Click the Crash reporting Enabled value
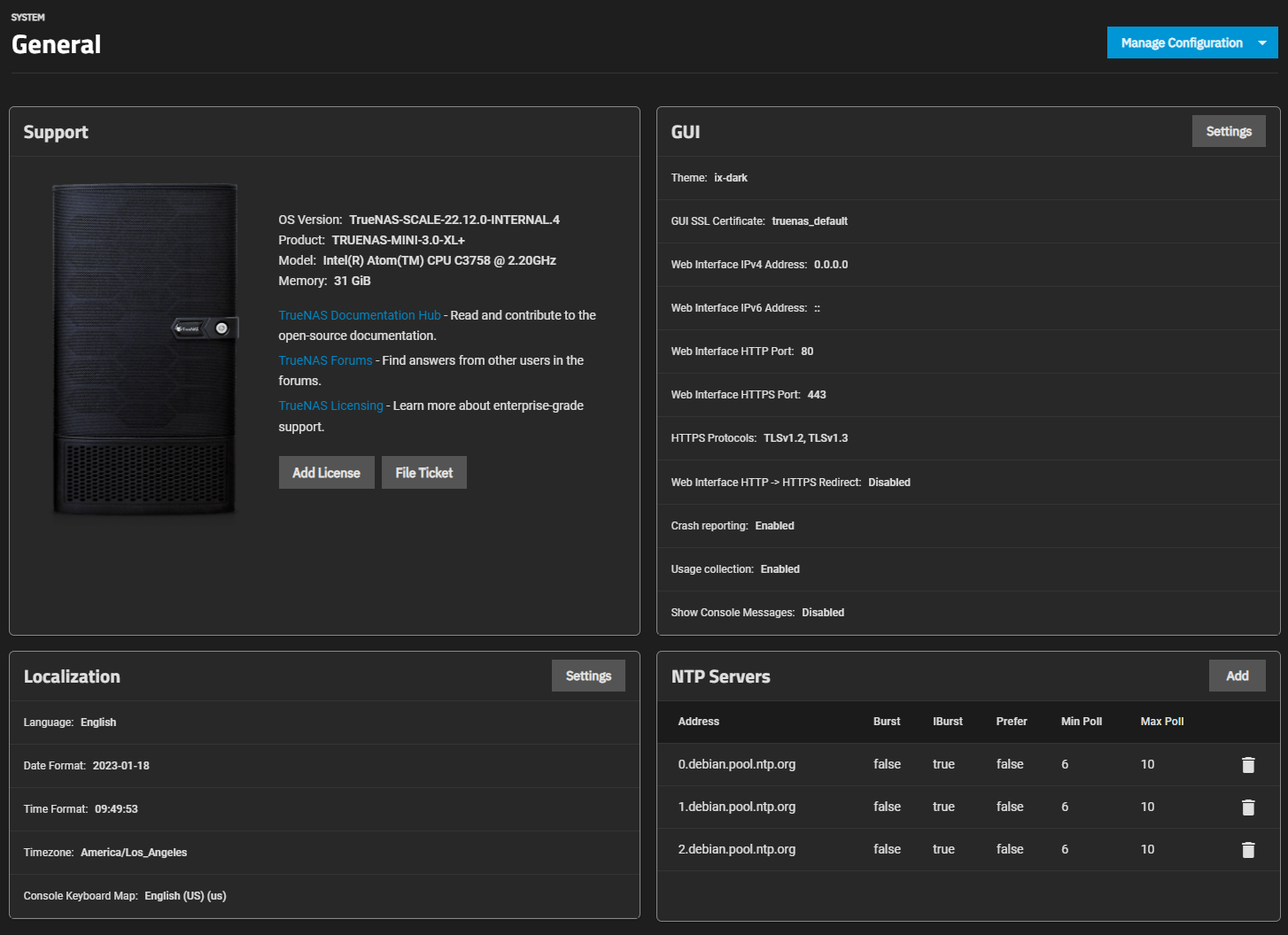Viewport: 1288px width, 935px height. click(x=775, y=526)
